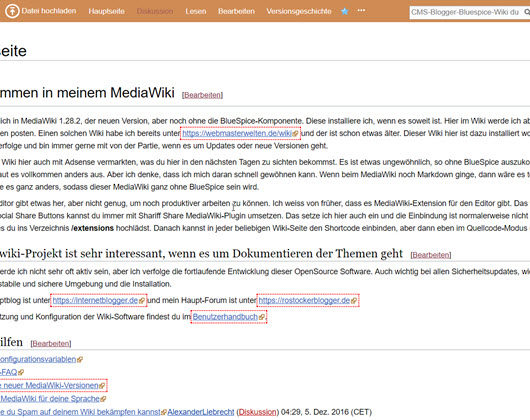Click the external-link icon after webmasterwelten.de/wiki
This screenshot has height=420, width=530.
pyautogui.click(x=295, y=134)
